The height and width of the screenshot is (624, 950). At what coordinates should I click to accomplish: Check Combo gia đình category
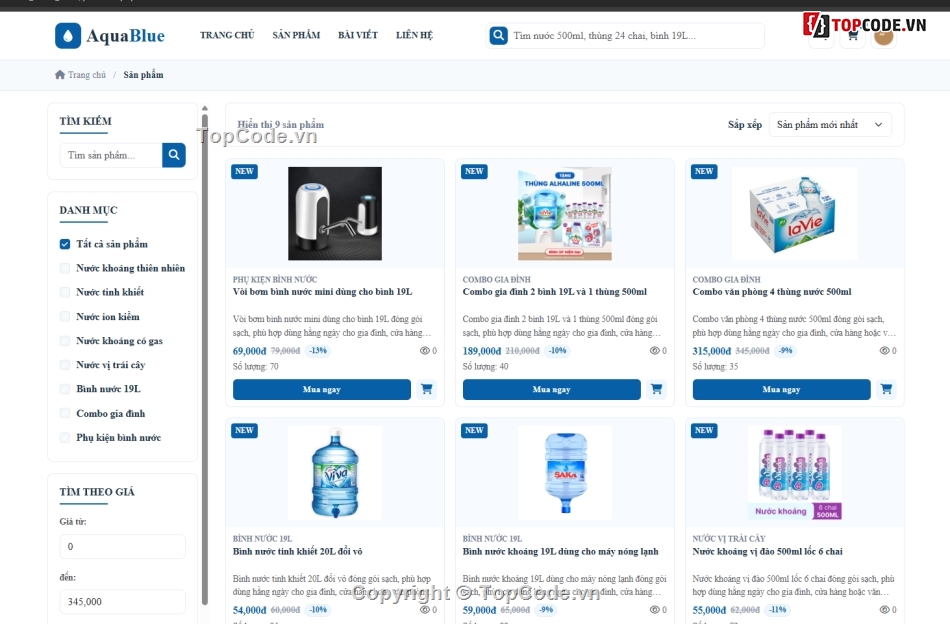(x=65, y=413)
